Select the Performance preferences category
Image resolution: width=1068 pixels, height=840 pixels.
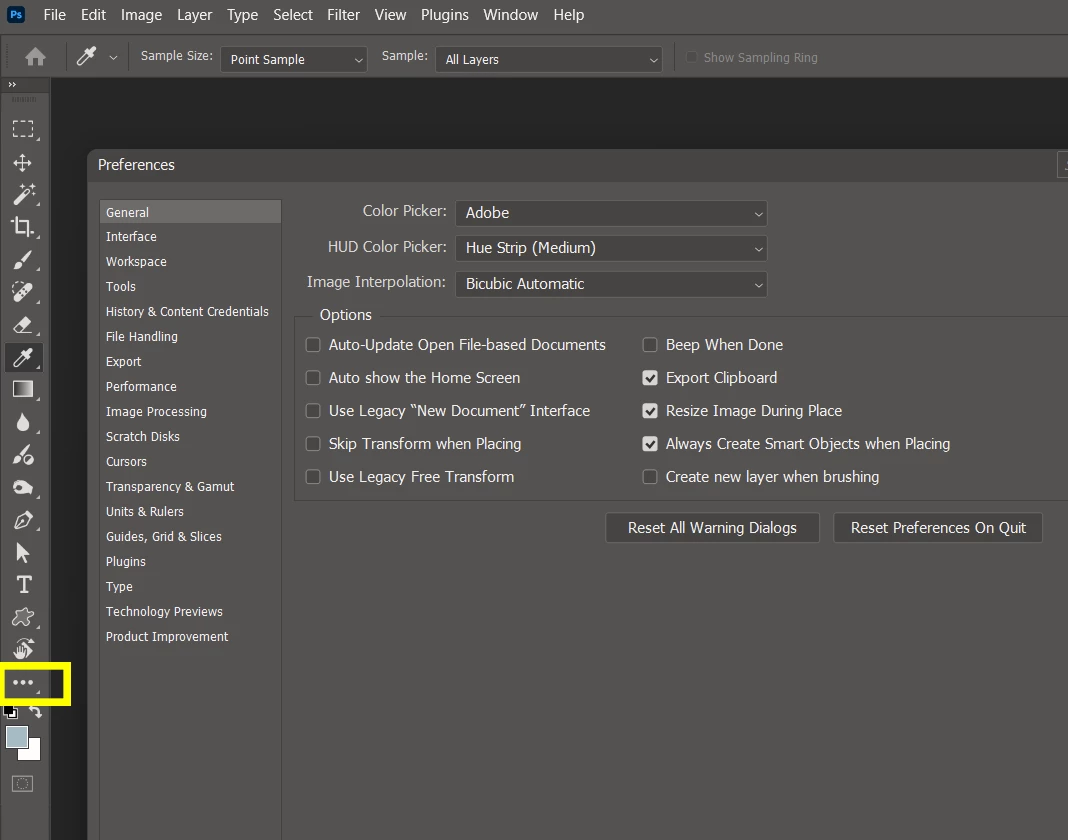[x=190, y=386]
